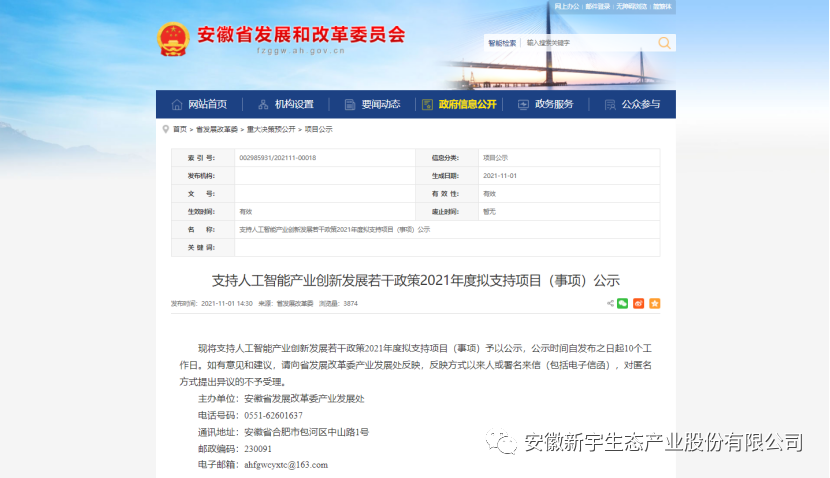Click the 省发展改革委 breadcrumb link
Screen dimensions: 830x478
click(217, 130)
